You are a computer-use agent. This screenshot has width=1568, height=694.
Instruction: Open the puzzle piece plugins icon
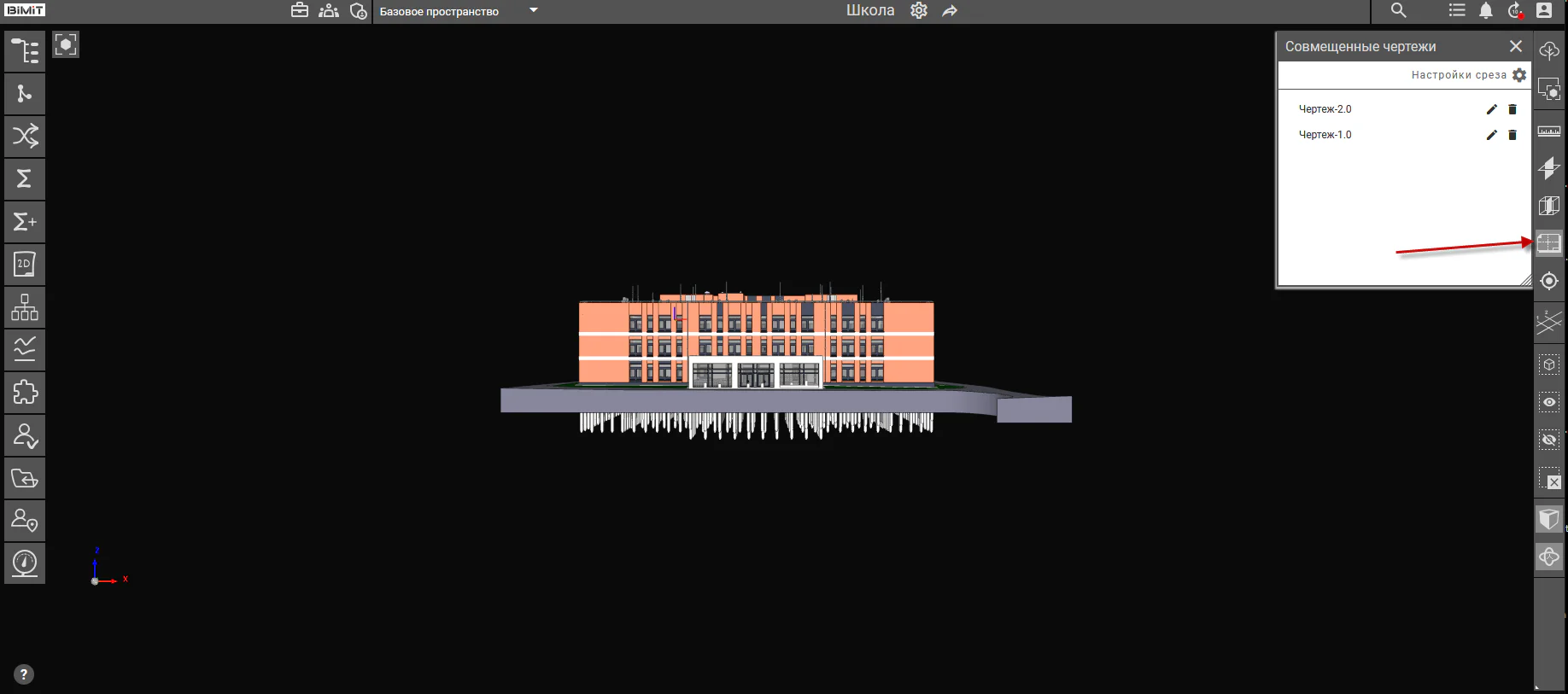(x=25, y=393)
